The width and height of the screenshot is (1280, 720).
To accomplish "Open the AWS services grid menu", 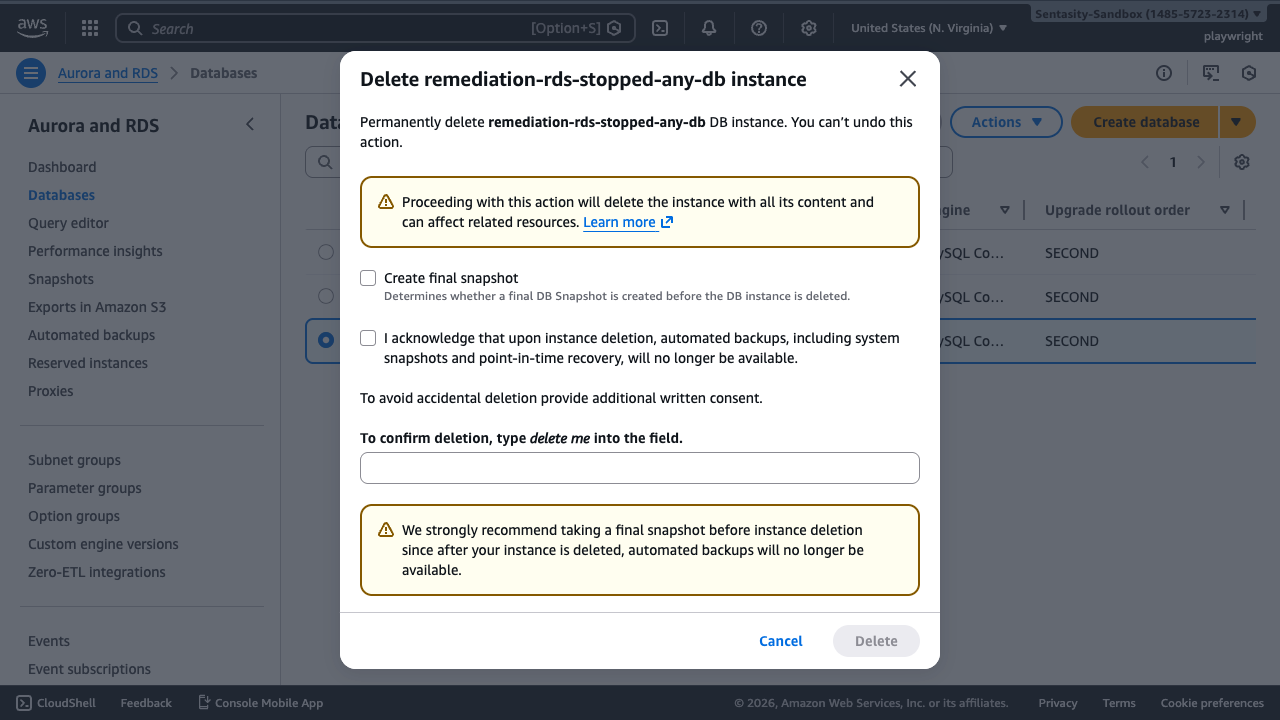I will pos(89,27).
